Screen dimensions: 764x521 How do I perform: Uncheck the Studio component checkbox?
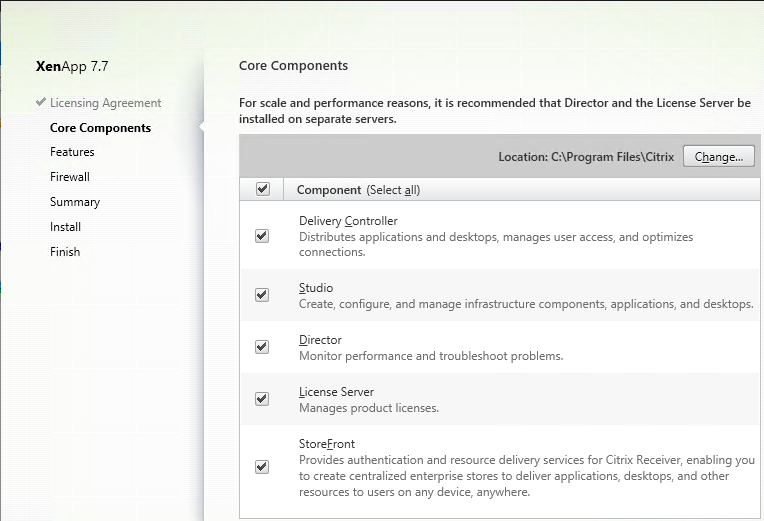click(262, 295)
